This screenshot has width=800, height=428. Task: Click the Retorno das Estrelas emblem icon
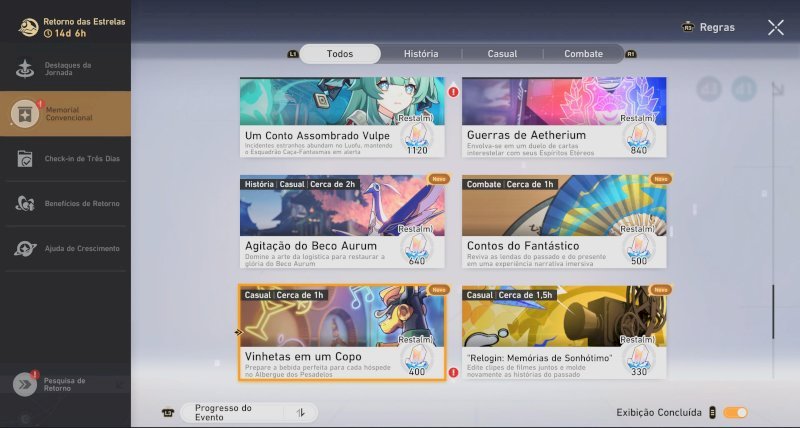(x=29, y=28)
